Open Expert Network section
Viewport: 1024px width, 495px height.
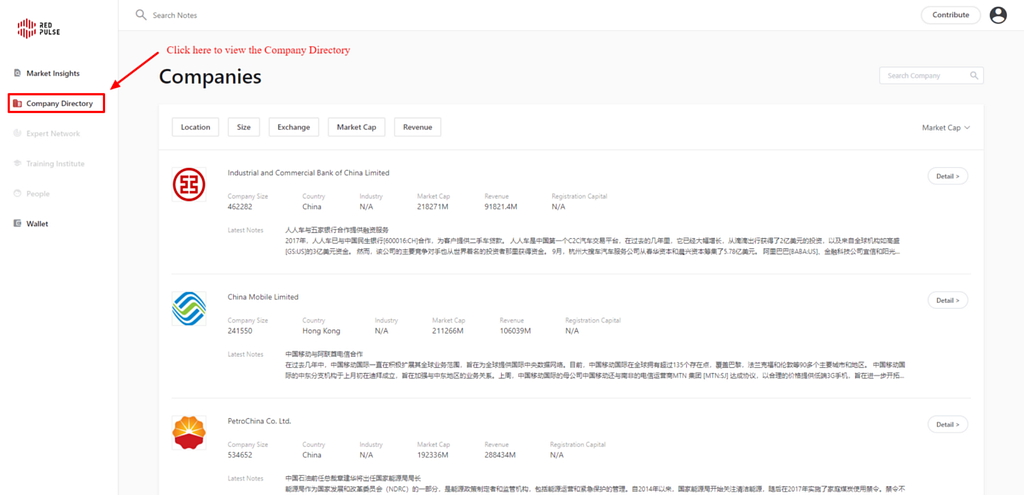click(53, 133)
